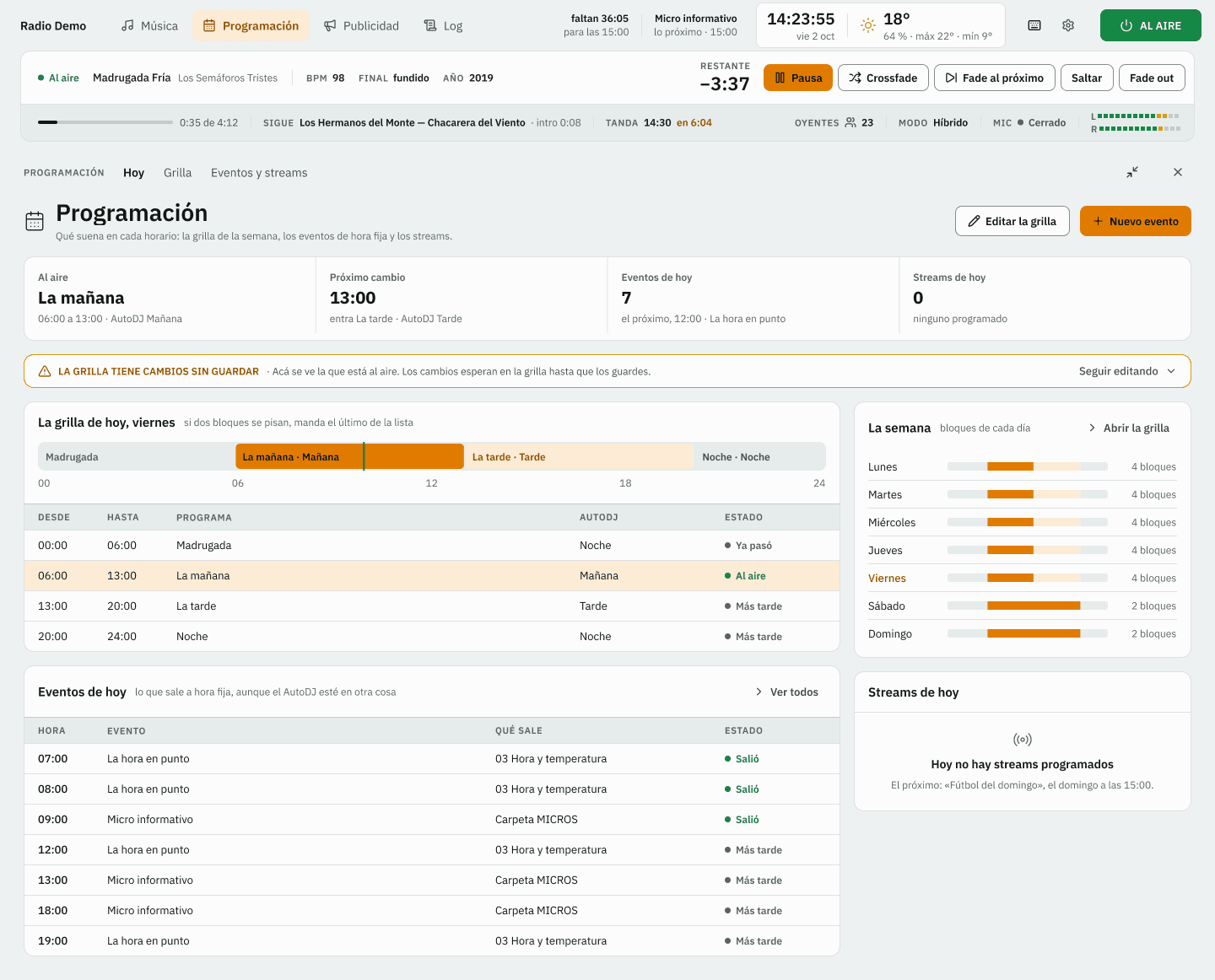Click the Radio Demo station name

click(53, 25)
